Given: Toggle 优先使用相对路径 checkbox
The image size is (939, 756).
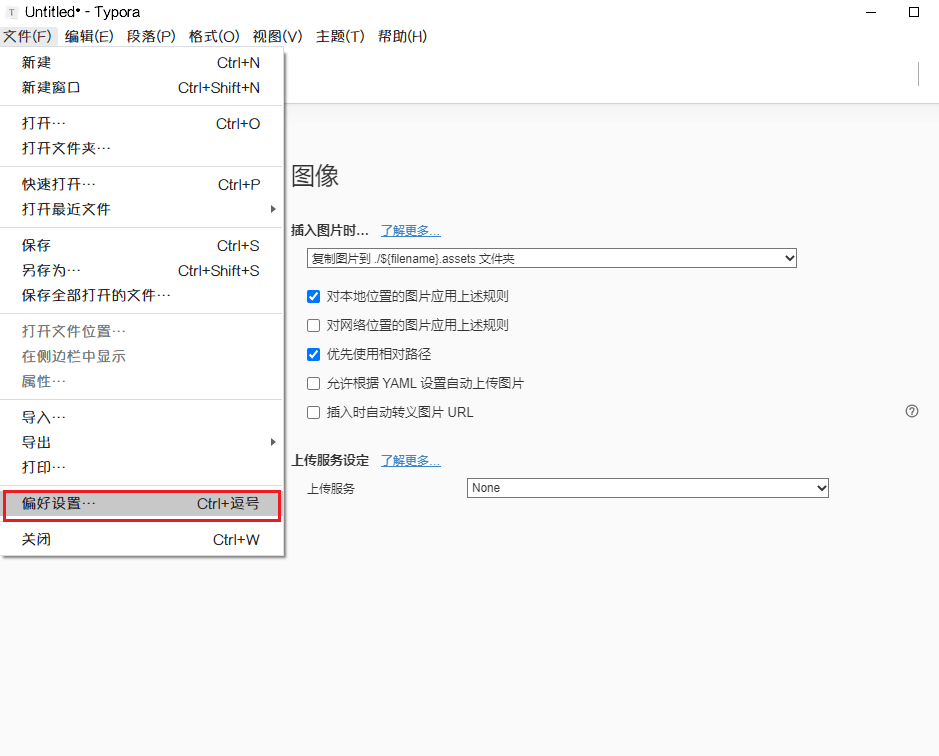Looking at the screenshot, I should 313,354.
